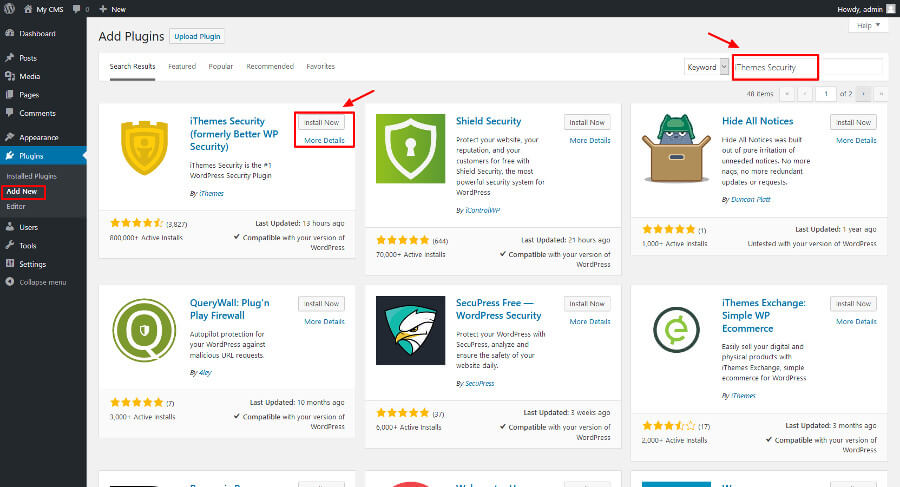Go to previous results page
Screen dimensions: 900x487
tap(805, 94)
